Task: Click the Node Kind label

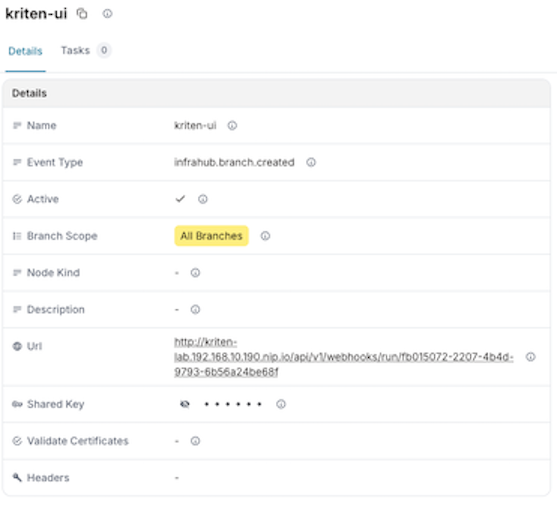Action: tap(53, 272)
